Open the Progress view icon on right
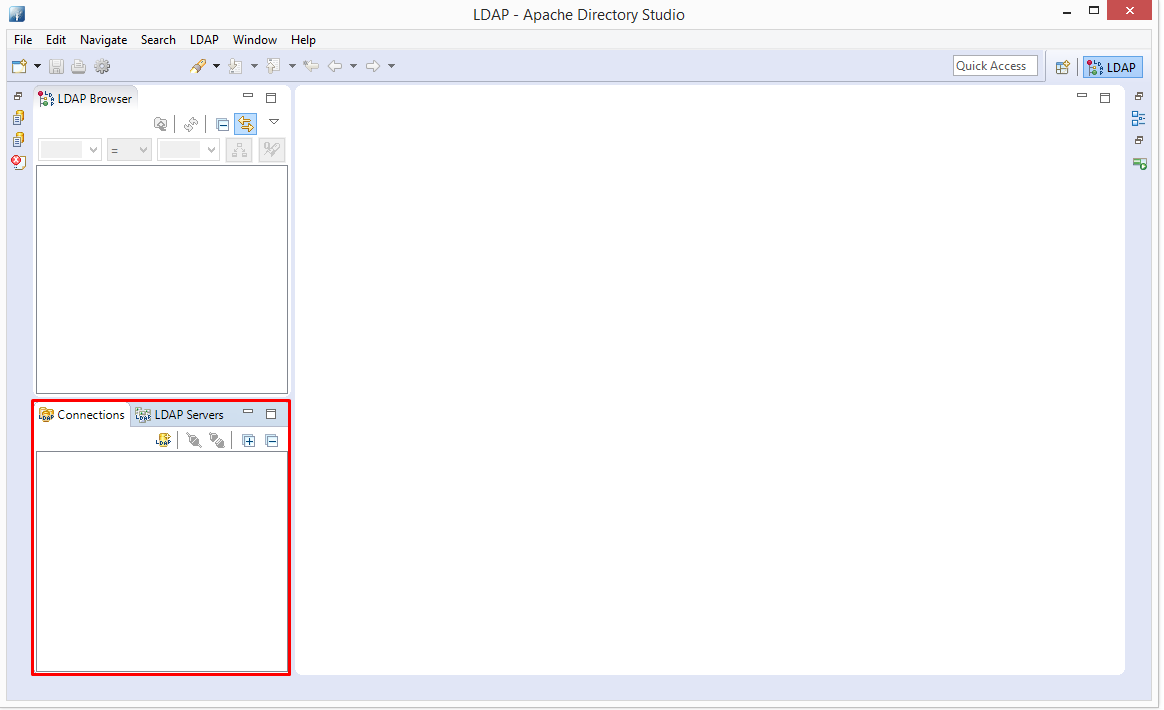This screenshot has height=710, width=1164. click(1138, 163)
